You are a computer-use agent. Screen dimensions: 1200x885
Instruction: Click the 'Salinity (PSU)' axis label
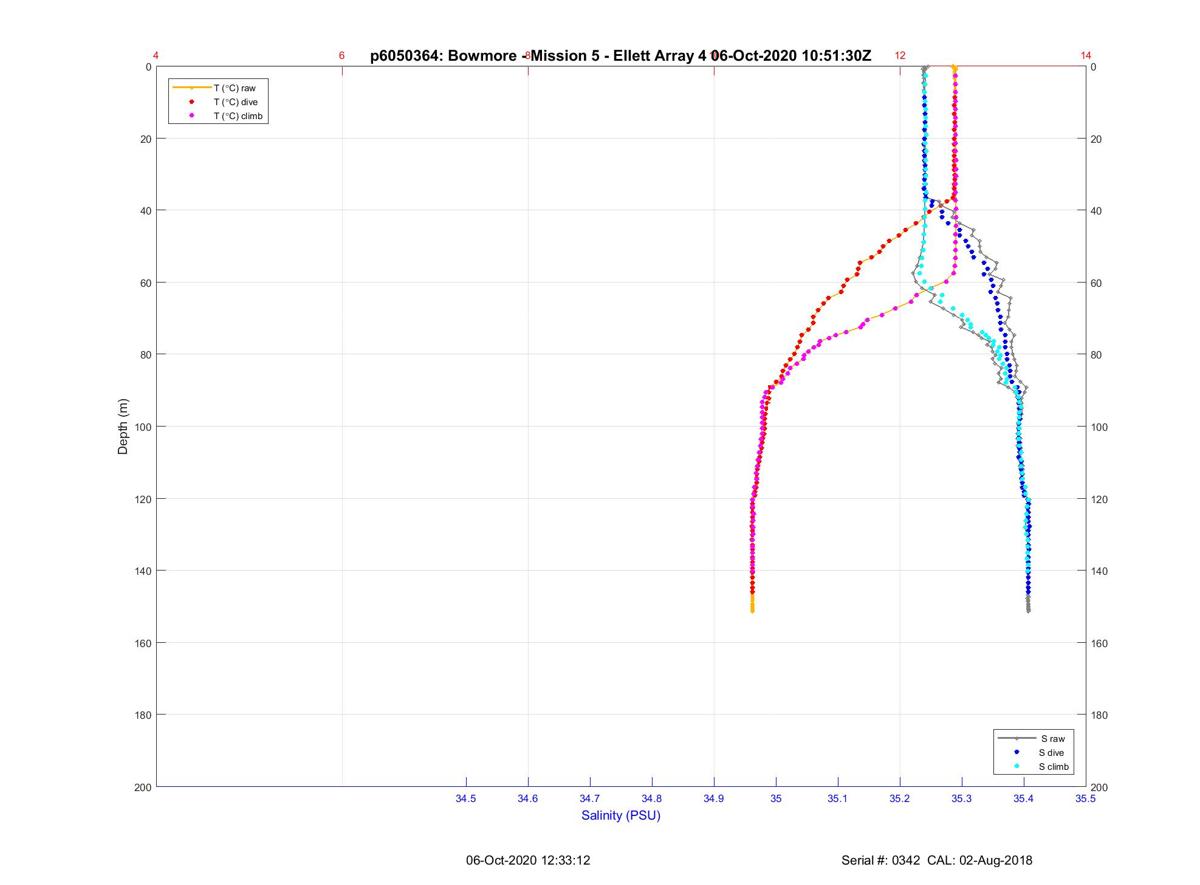click(621, 815)
